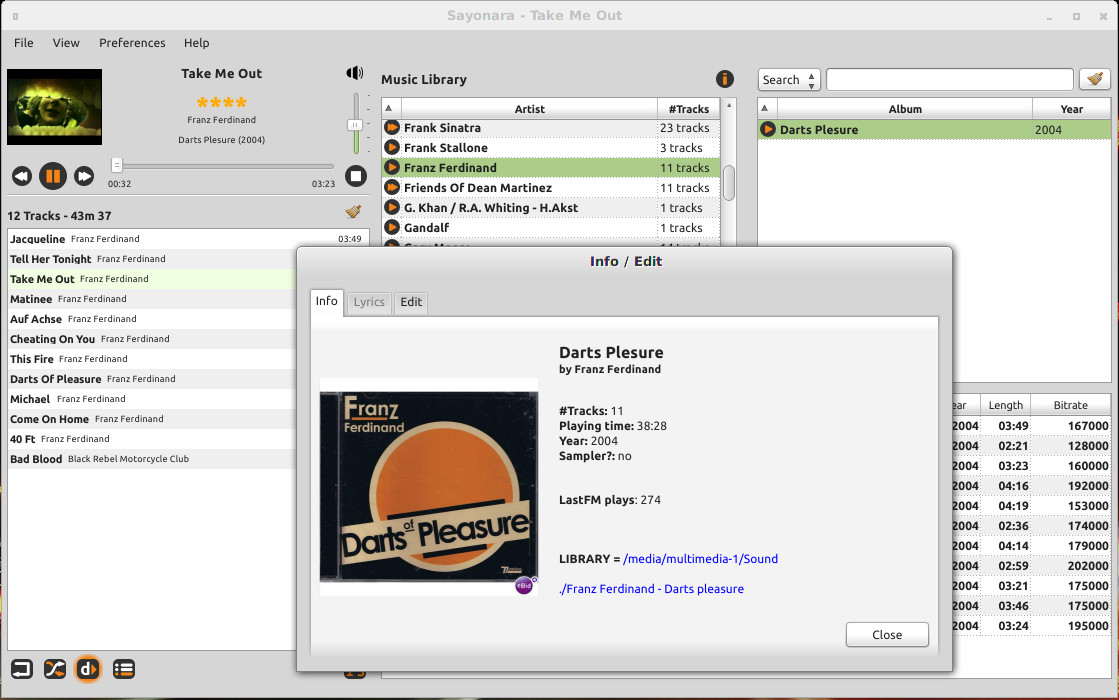Screen dimensions: 1119x700
Task: Select the Michael track in the playlist
Action: pos(153,399)
